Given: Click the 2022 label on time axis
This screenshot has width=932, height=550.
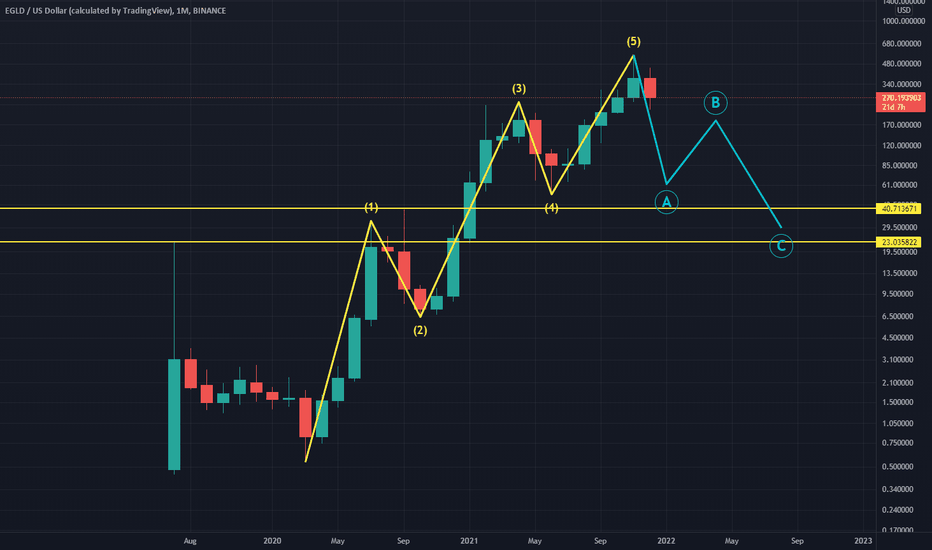Looking at the screenshot, I should tap(666, 541).
